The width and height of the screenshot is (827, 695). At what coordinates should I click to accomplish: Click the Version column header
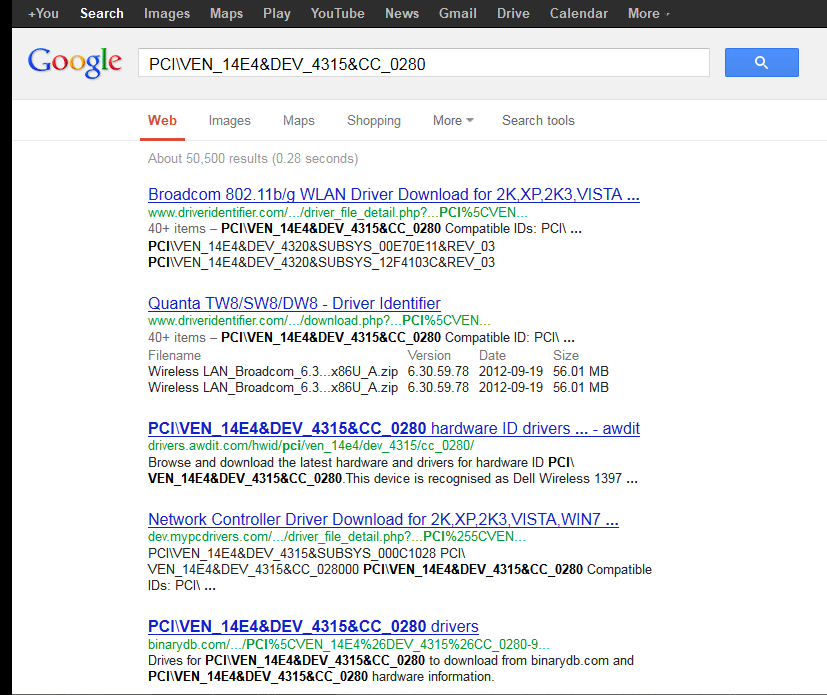[x=429, y=355]
